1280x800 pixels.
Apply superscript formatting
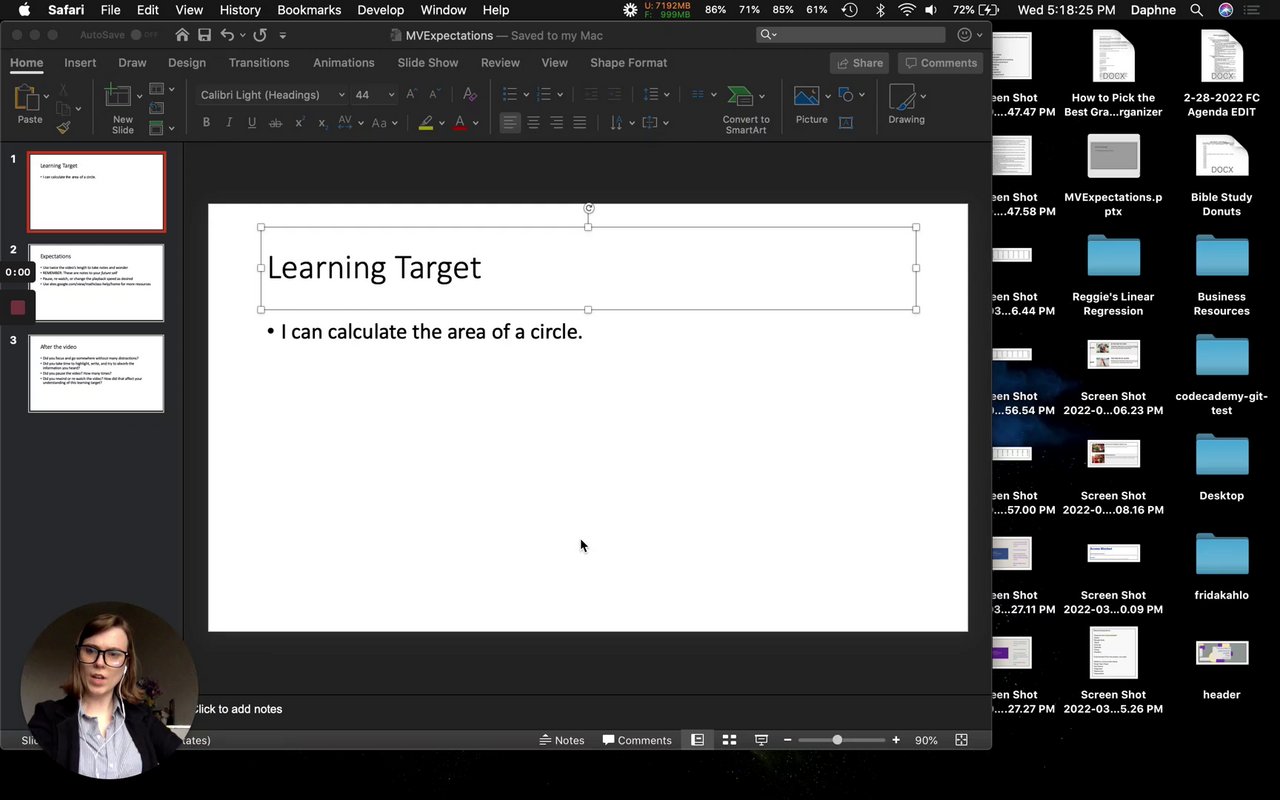[x=299, y=123]
